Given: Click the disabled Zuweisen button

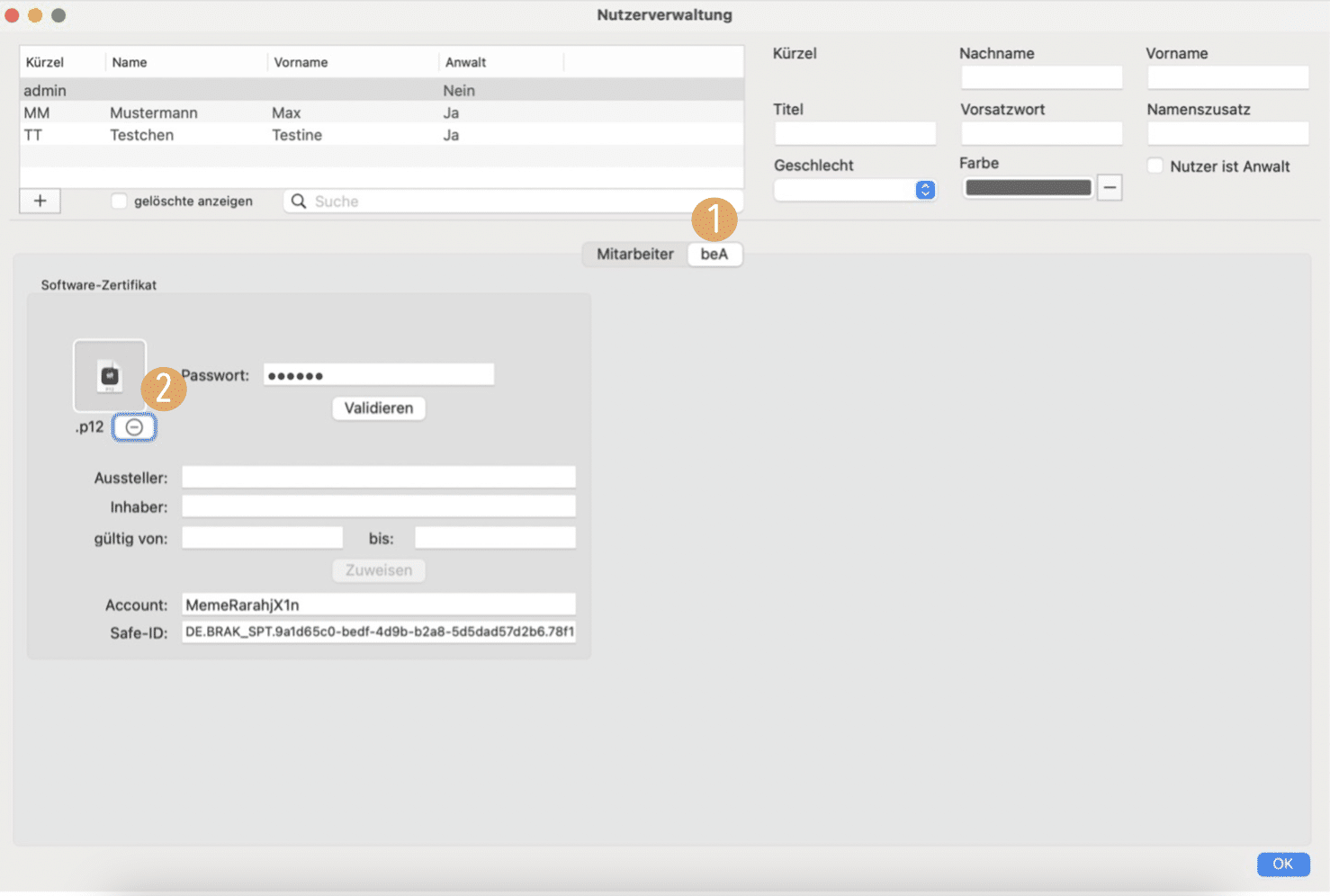Looking at the screenshot, I should 379,570.
